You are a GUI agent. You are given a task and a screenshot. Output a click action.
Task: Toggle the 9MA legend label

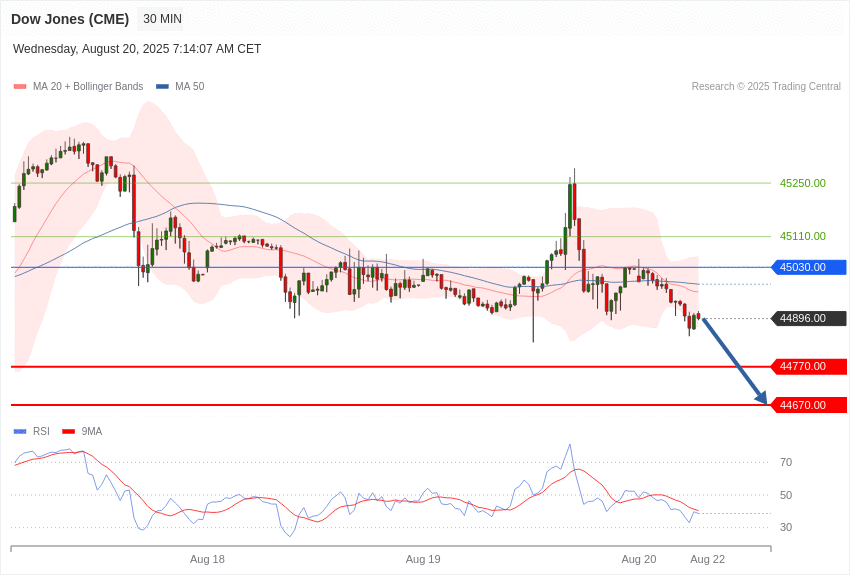coord(92,431)
